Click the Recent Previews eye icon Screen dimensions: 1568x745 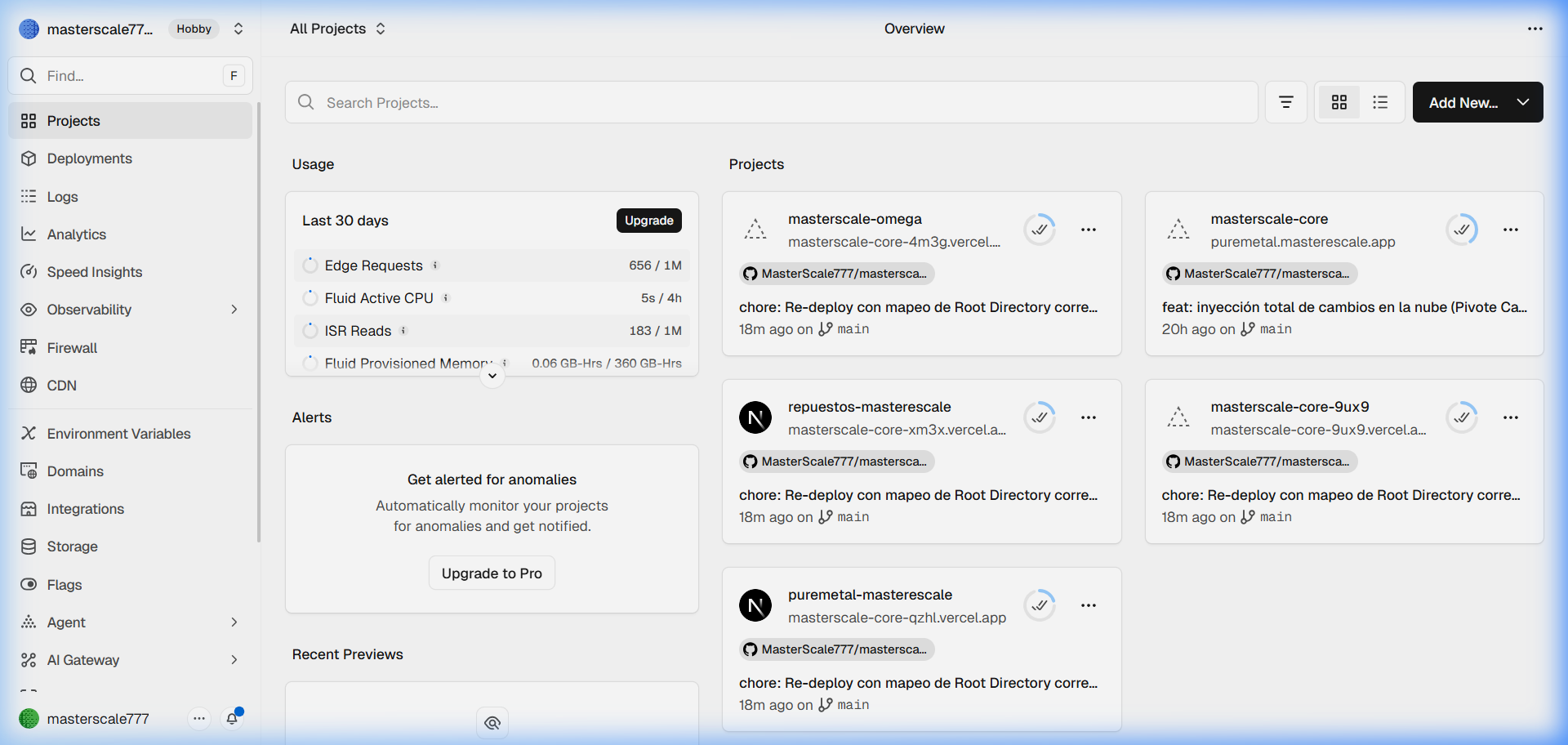492,723
